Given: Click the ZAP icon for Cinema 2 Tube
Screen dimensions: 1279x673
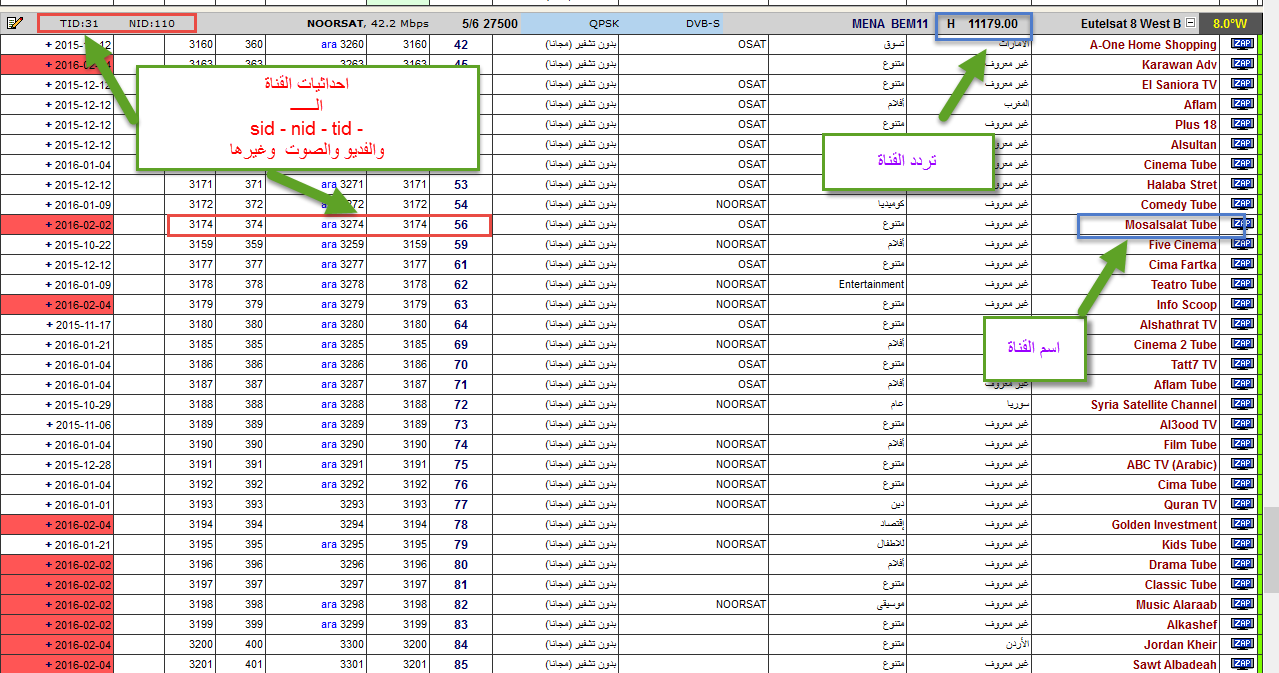Looking at the screenshot, I should [x=1241, y=344].
